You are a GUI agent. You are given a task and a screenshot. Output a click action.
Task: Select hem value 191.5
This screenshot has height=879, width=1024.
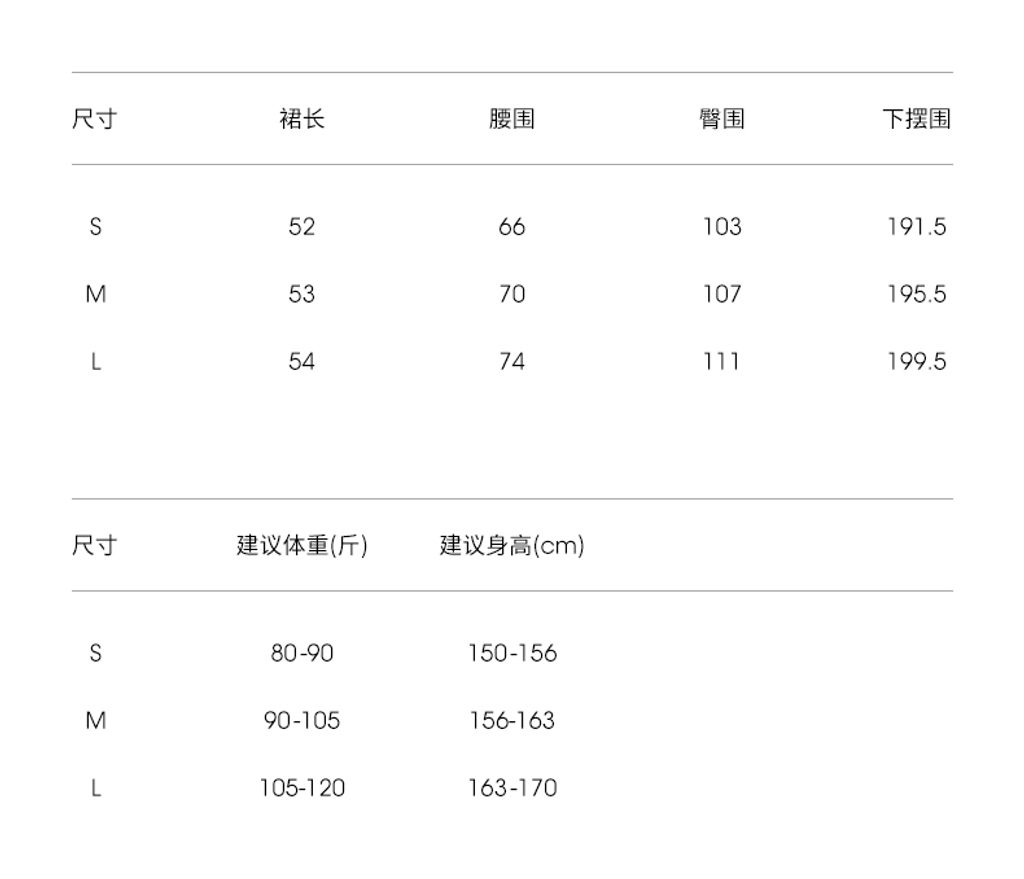tap(916, 227)
